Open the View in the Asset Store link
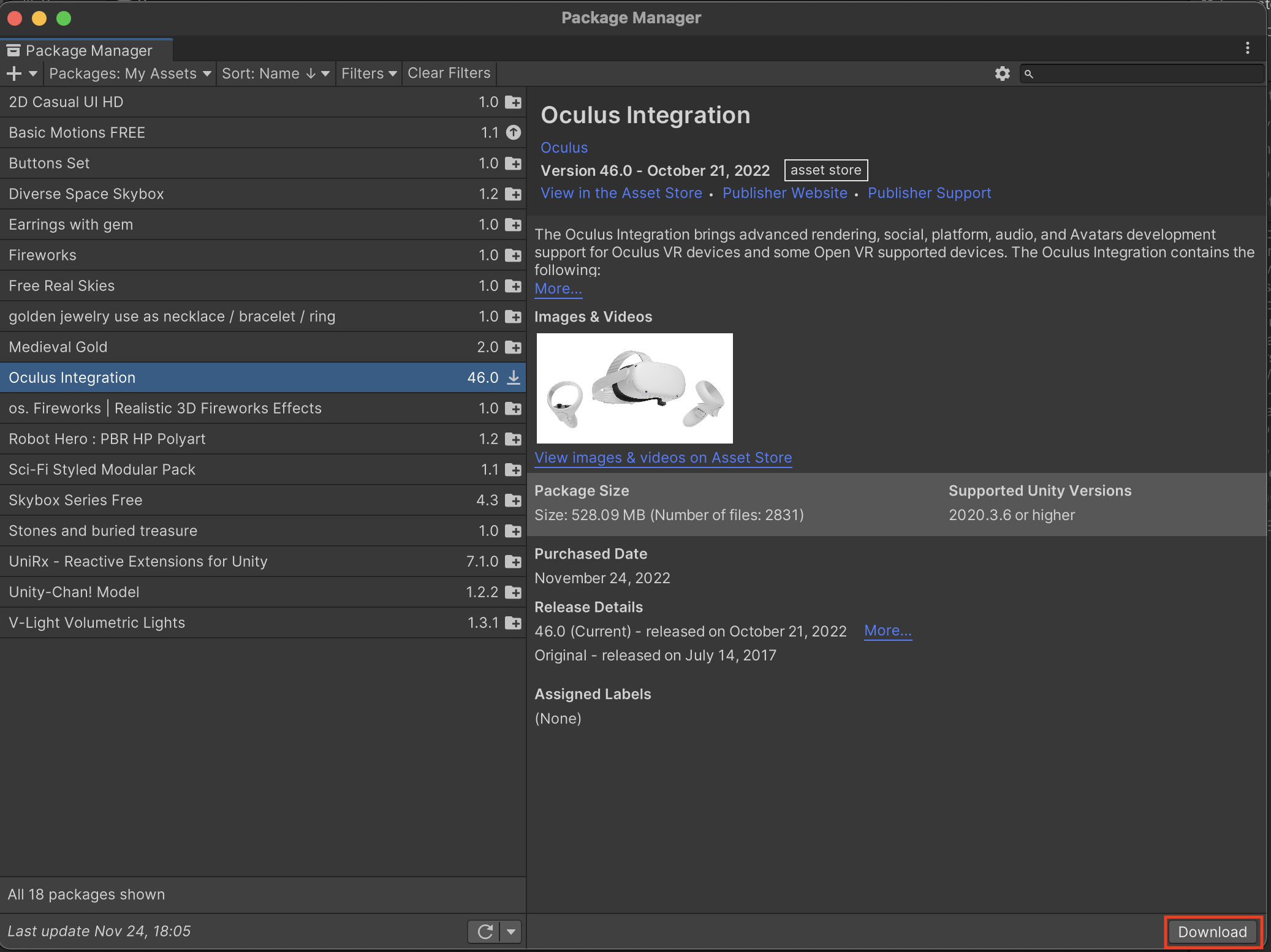Screen dimensions: 1271x952 pyautogui.click(x=621, y=193)
